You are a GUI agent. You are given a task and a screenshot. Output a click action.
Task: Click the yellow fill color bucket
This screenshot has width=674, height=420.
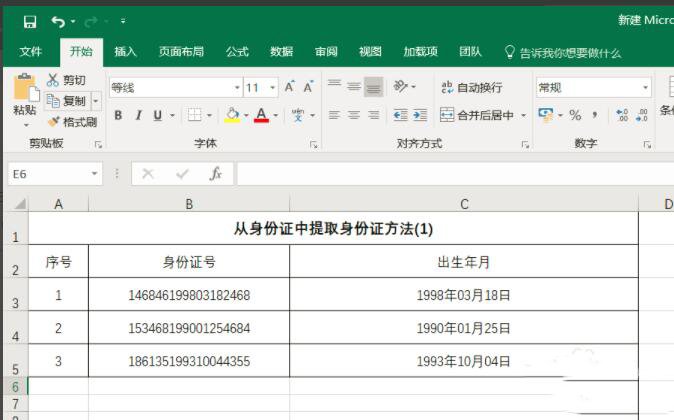coord(232,115)
